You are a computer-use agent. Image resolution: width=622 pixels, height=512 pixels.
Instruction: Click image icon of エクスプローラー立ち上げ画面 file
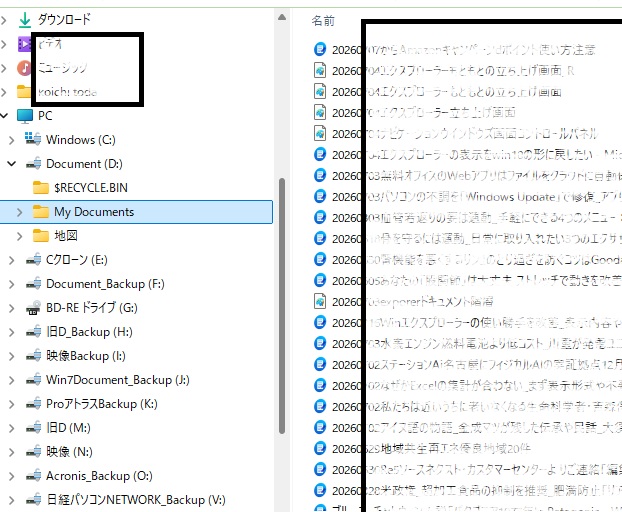pyautogui.click(x=320, y=113)
